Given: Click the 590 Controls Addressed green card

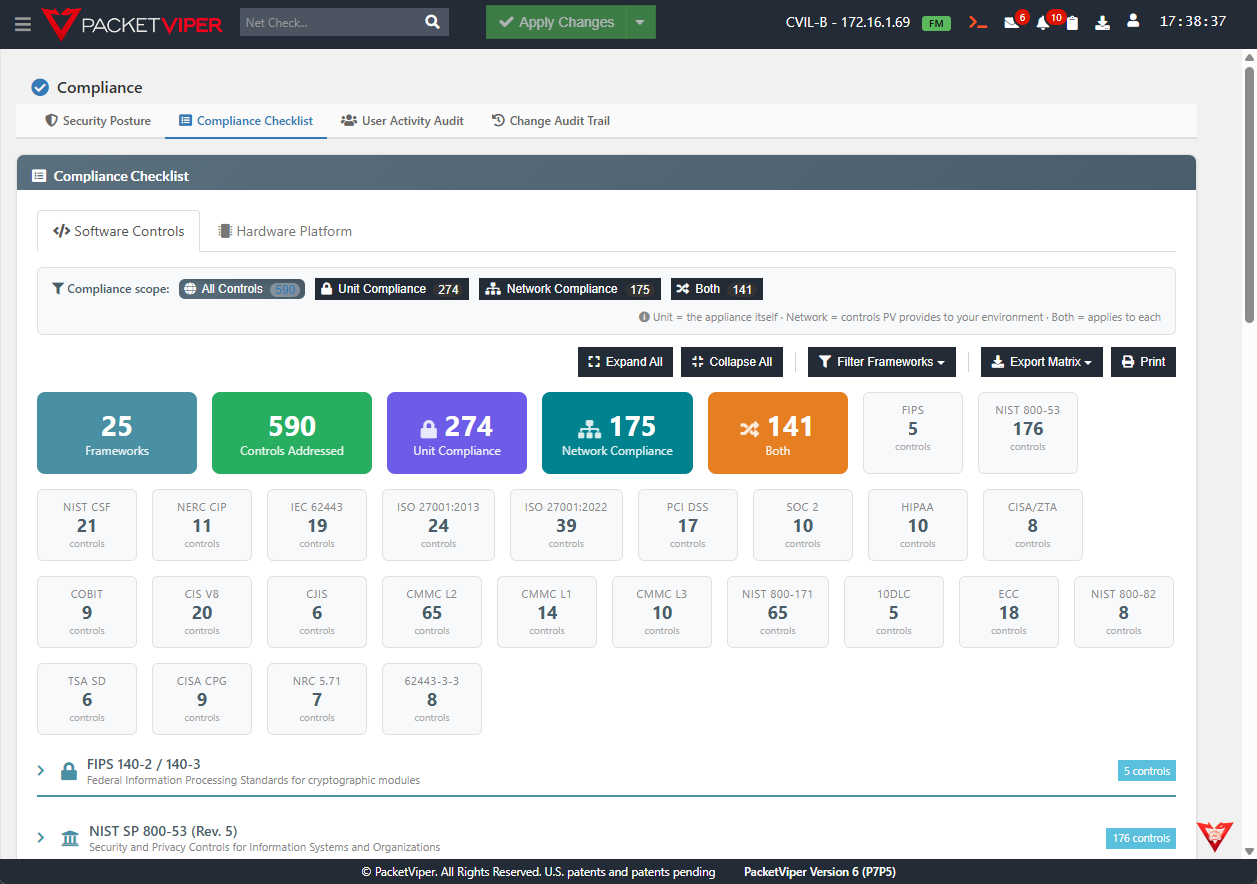Looking at the screenshot, I should click(x=292, y=433).
